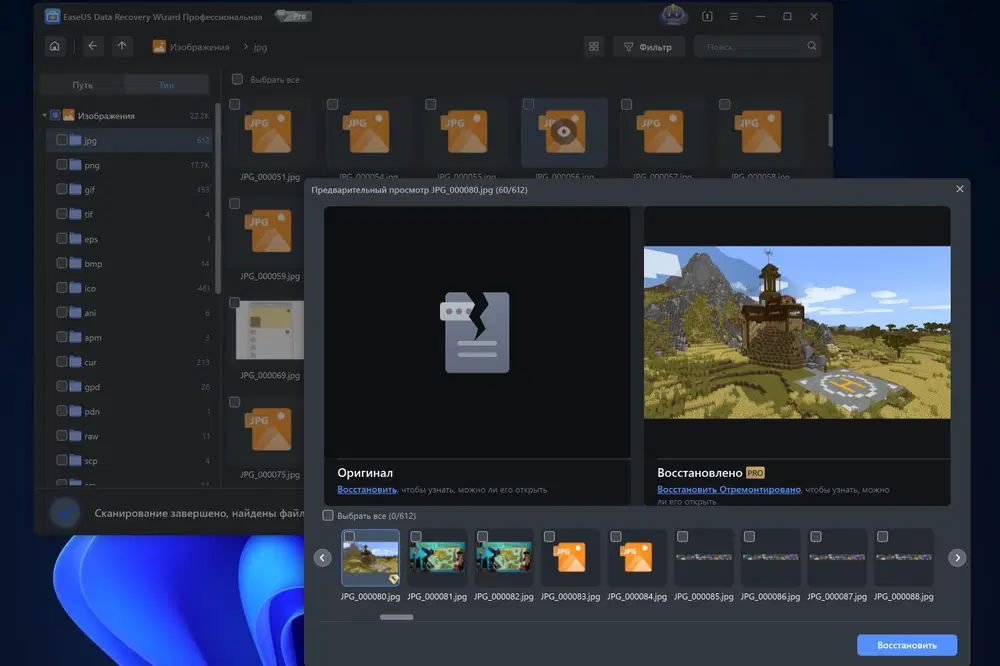Close the preview dialog
Viewport: 1000px width, 666px height.
[x=960, y=188]
